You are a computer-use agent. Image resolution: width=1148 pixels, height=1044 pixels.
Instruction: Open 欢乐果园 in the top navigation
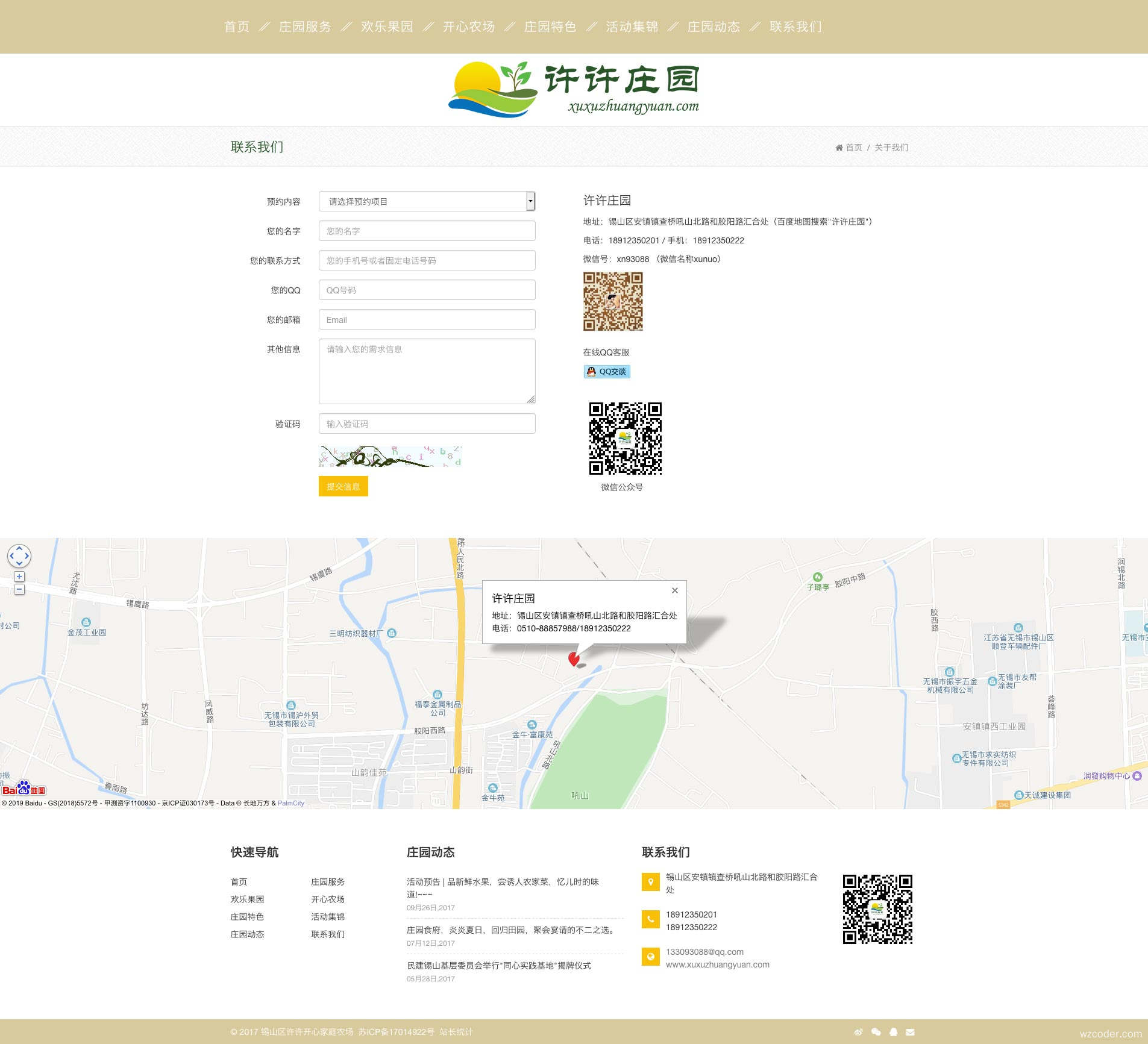point(387,27)
